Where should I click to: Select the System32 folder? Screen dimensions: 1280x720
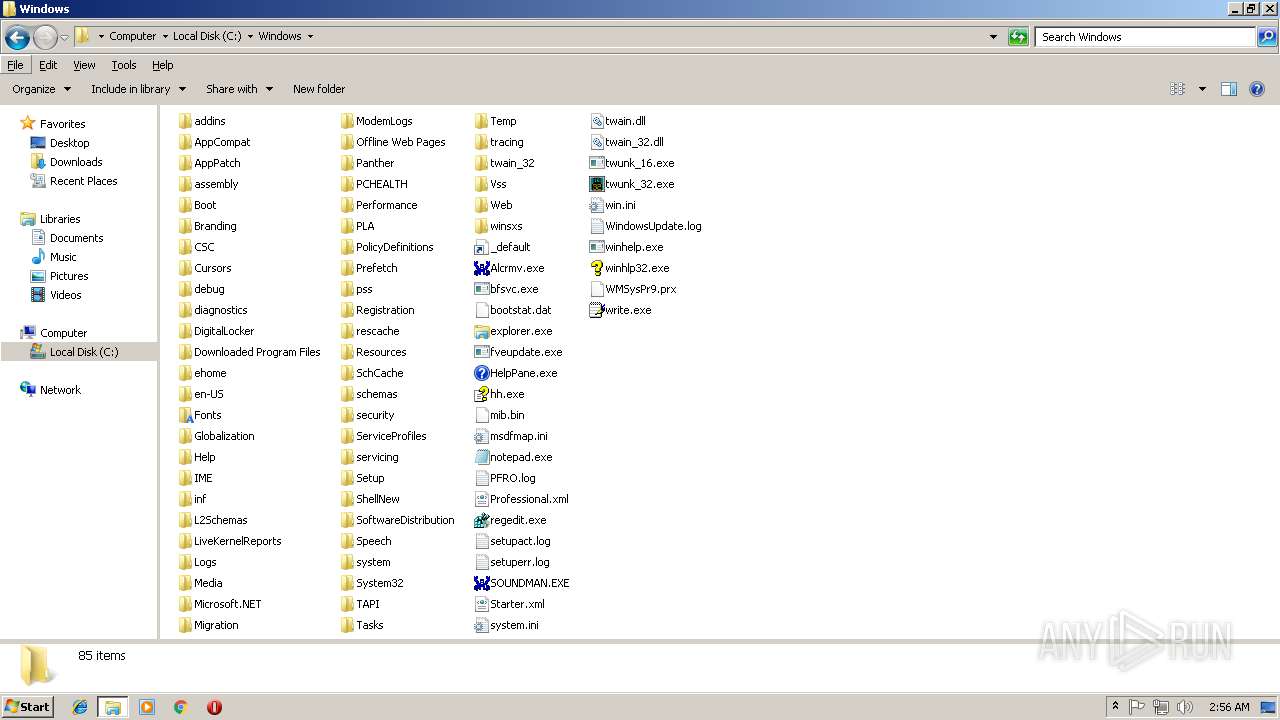371,583
